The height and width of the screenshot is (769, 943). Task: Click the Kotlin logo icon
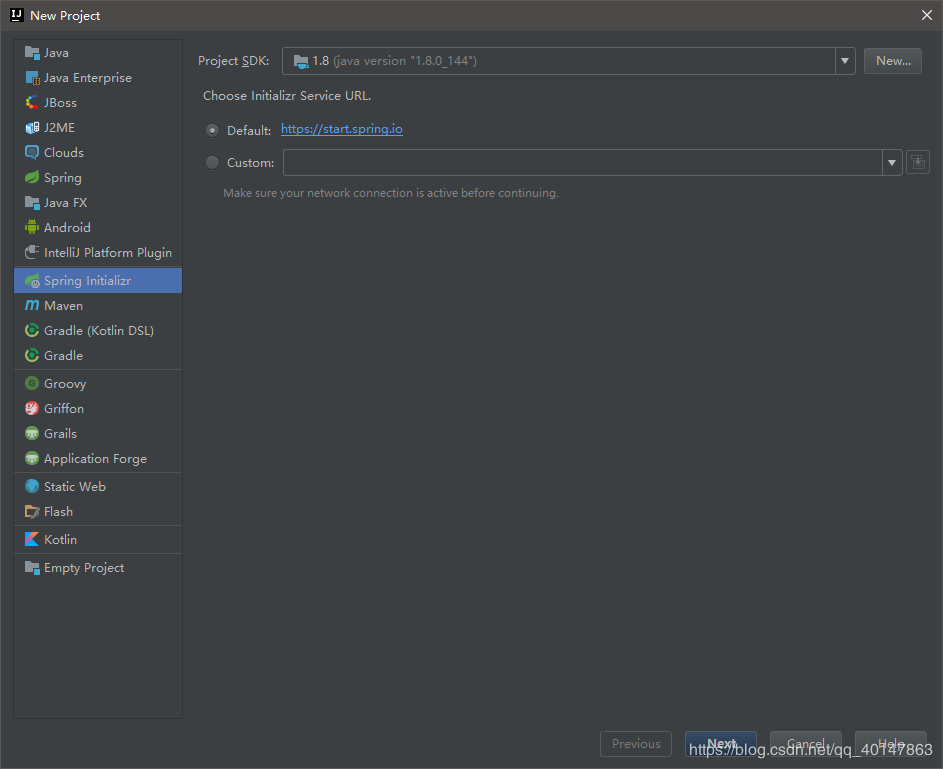click(x=32, y=540)
